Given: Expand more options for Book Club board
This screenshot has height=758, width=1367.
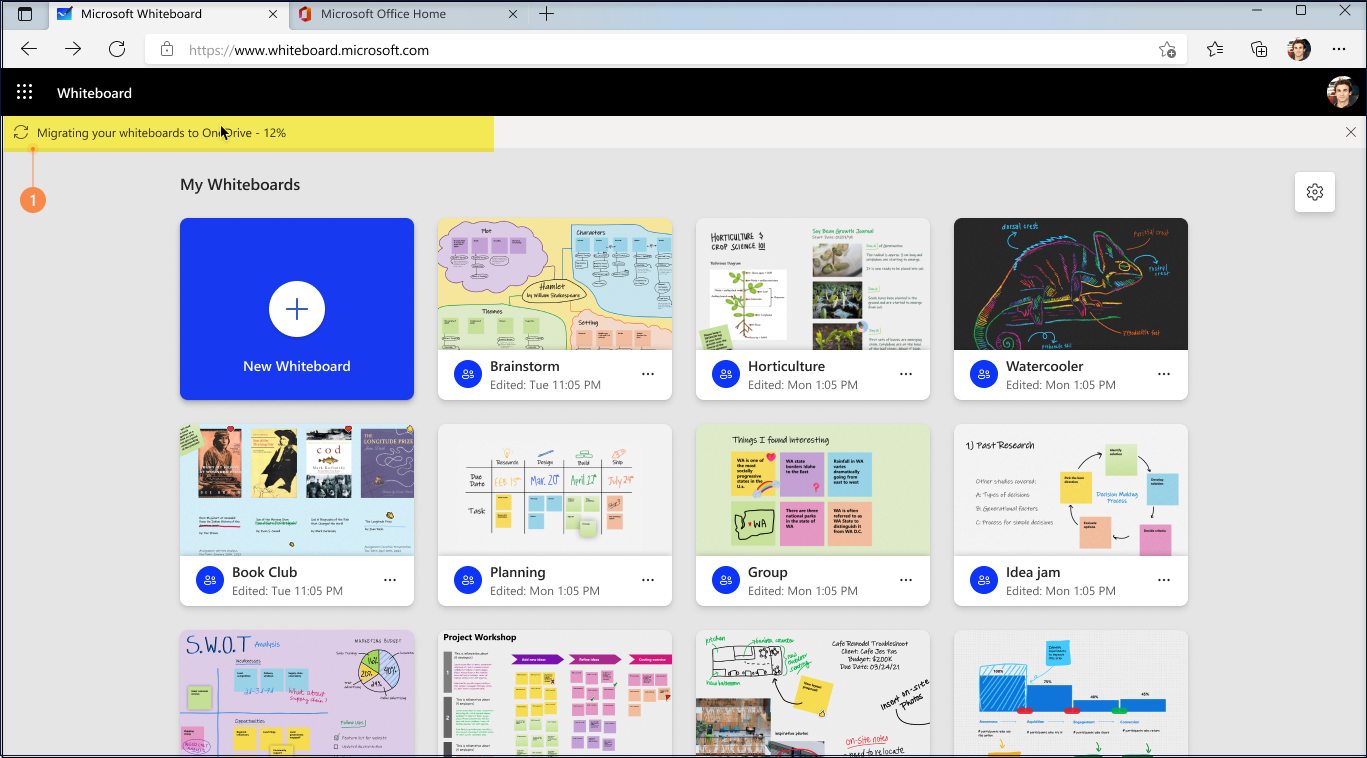Looking at the screenshot, I should (x=390, y=580).
